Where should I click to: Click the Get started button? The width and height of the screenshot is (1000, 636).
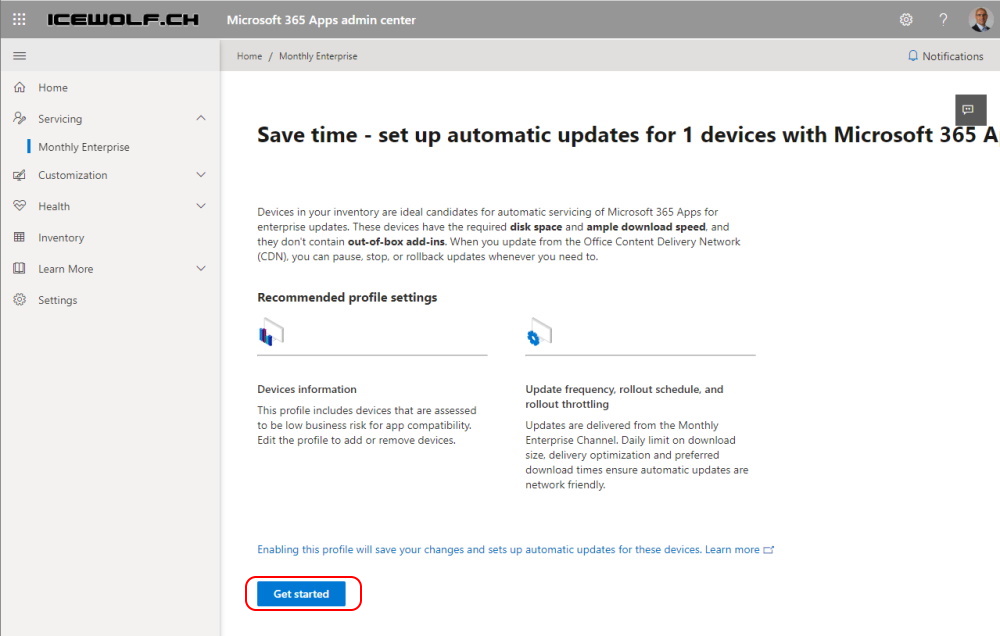[301, 594]
